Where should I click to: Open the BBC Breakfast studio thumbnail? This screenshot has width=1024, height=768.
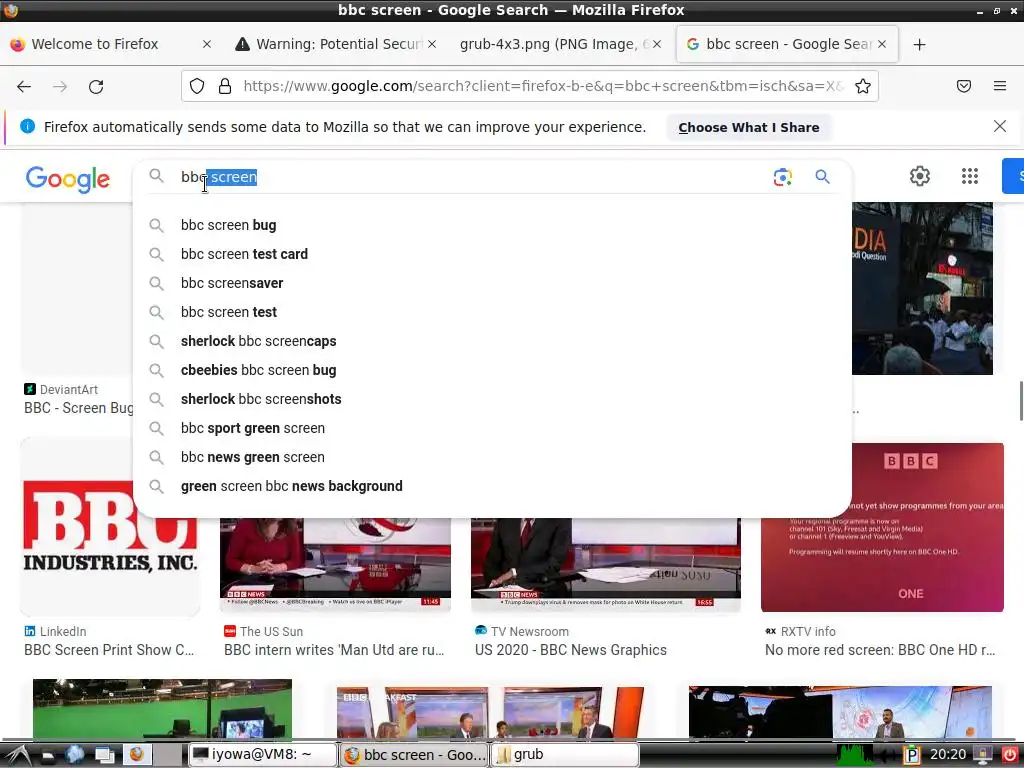coord(490,712)
